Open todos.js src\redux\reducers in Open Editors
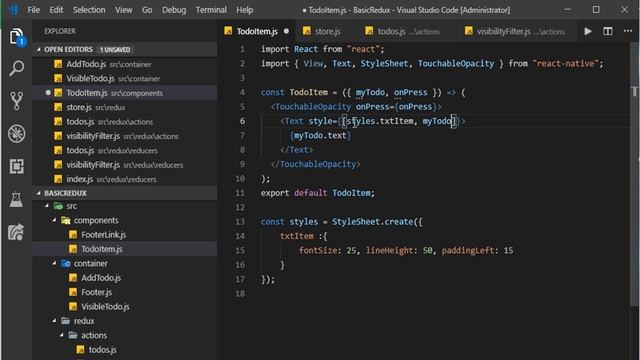The image size is (640, 360). [124, 150]
